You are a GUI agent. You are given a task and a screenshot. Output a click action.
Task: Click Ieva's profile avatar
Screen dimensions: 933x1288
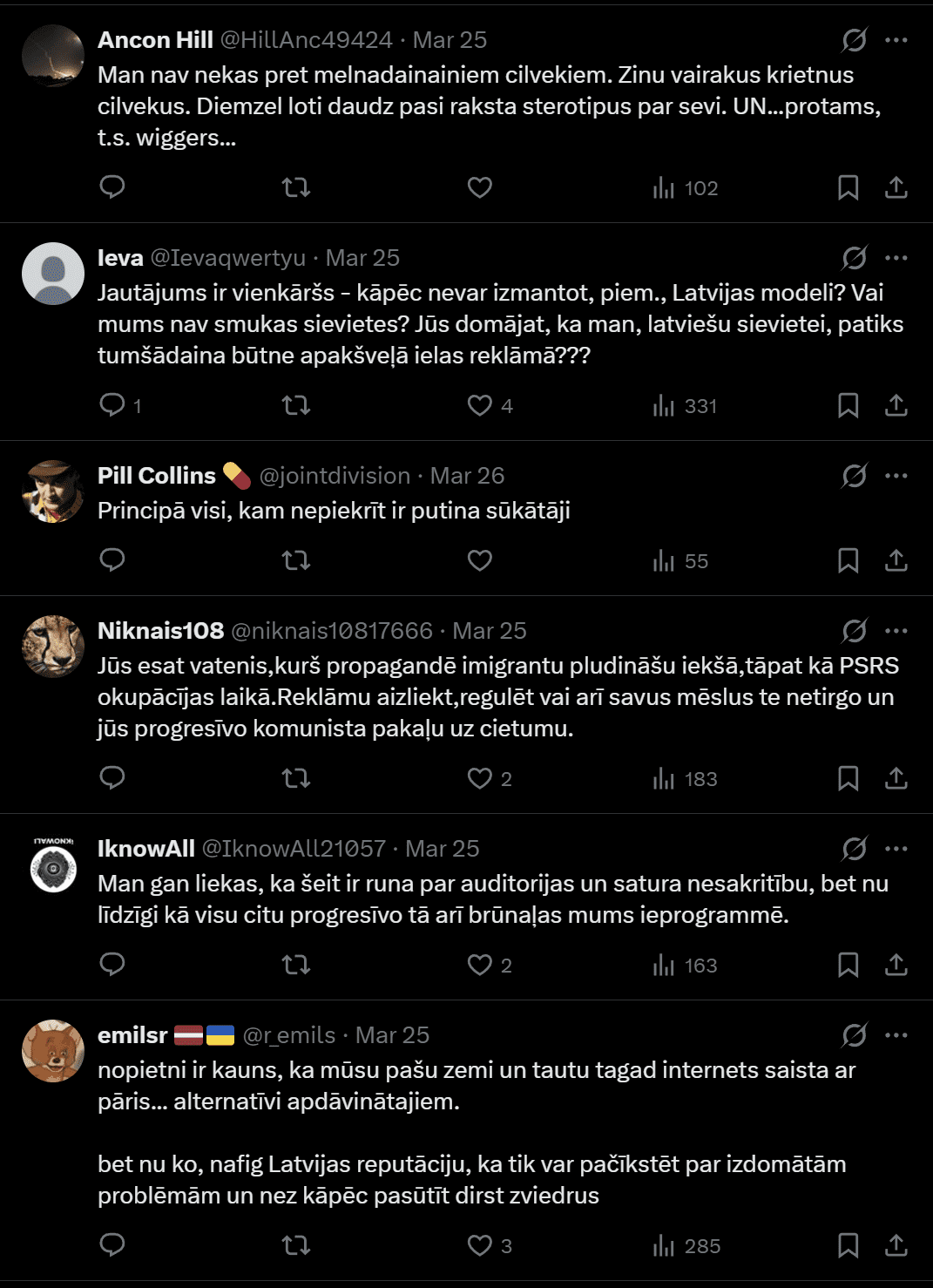click(x=53, y=274)
